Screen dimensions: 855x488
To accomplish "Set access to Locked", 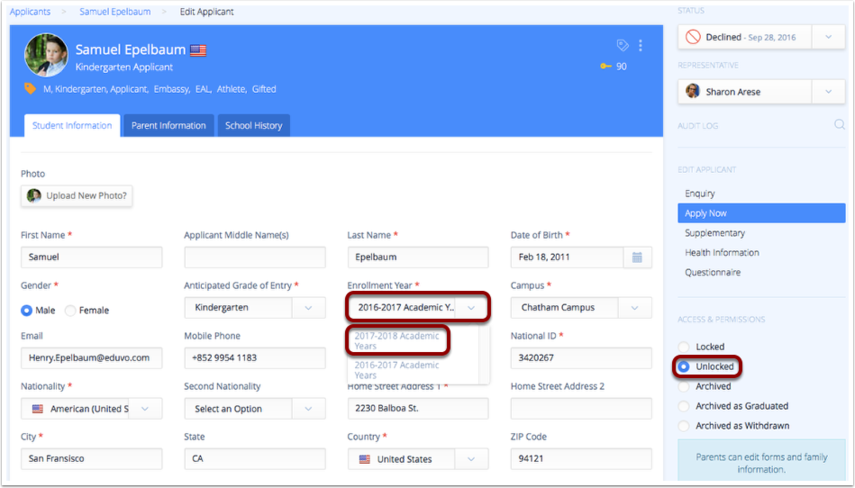I will pyautogui.click(x=684, y=347).
